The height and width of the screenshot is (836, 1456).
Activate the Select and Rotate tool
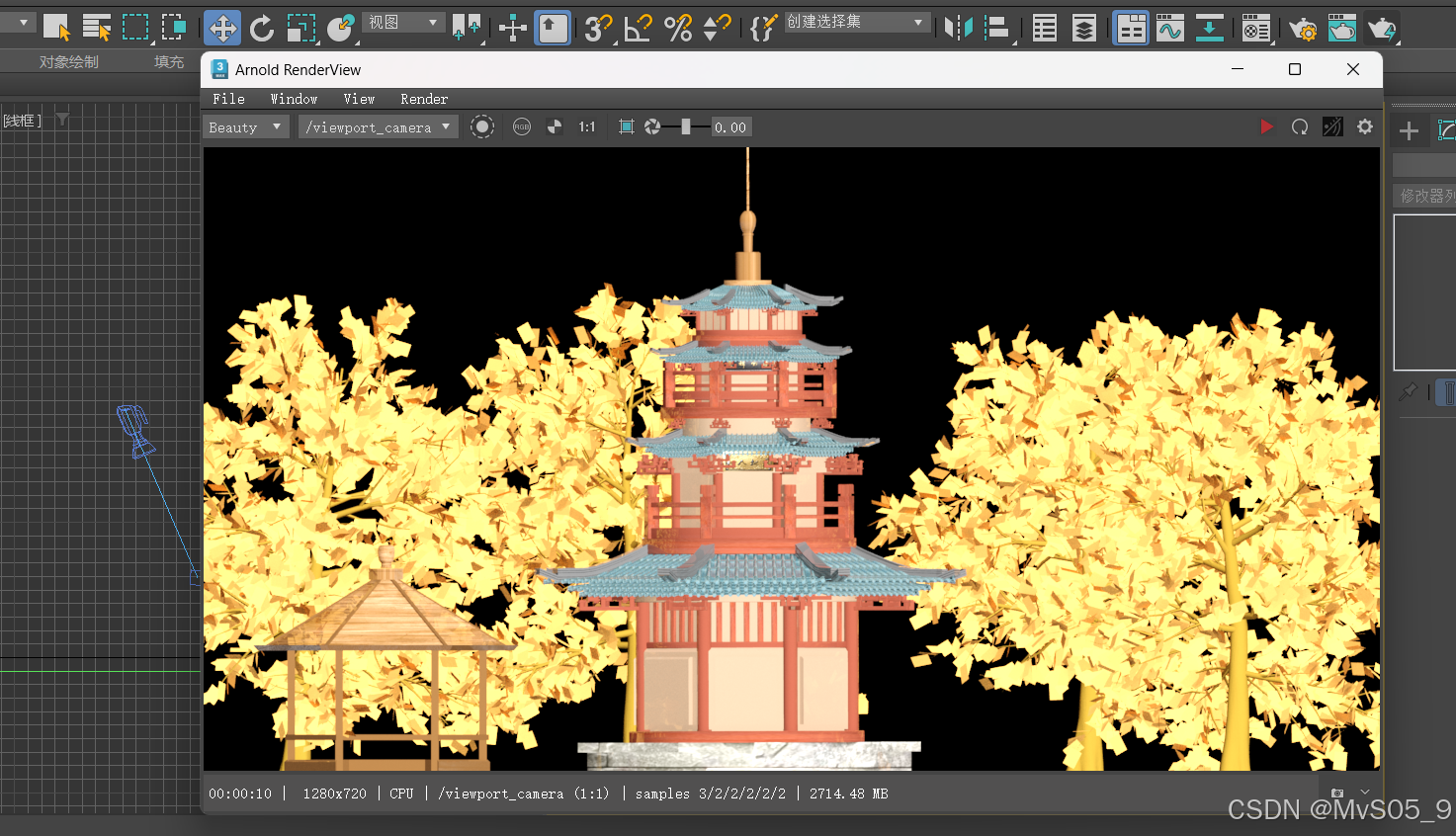coord(262,28)
